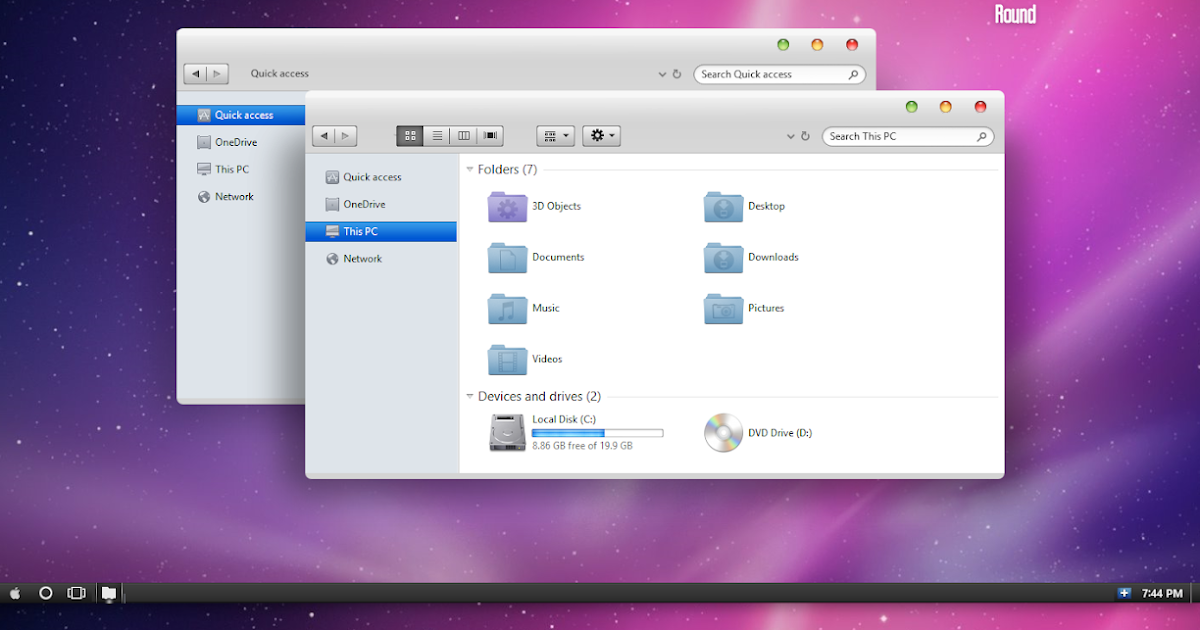Click magnifier in Search Quick access
This screenshot has height=630, width=1200.
coord(853,74)
